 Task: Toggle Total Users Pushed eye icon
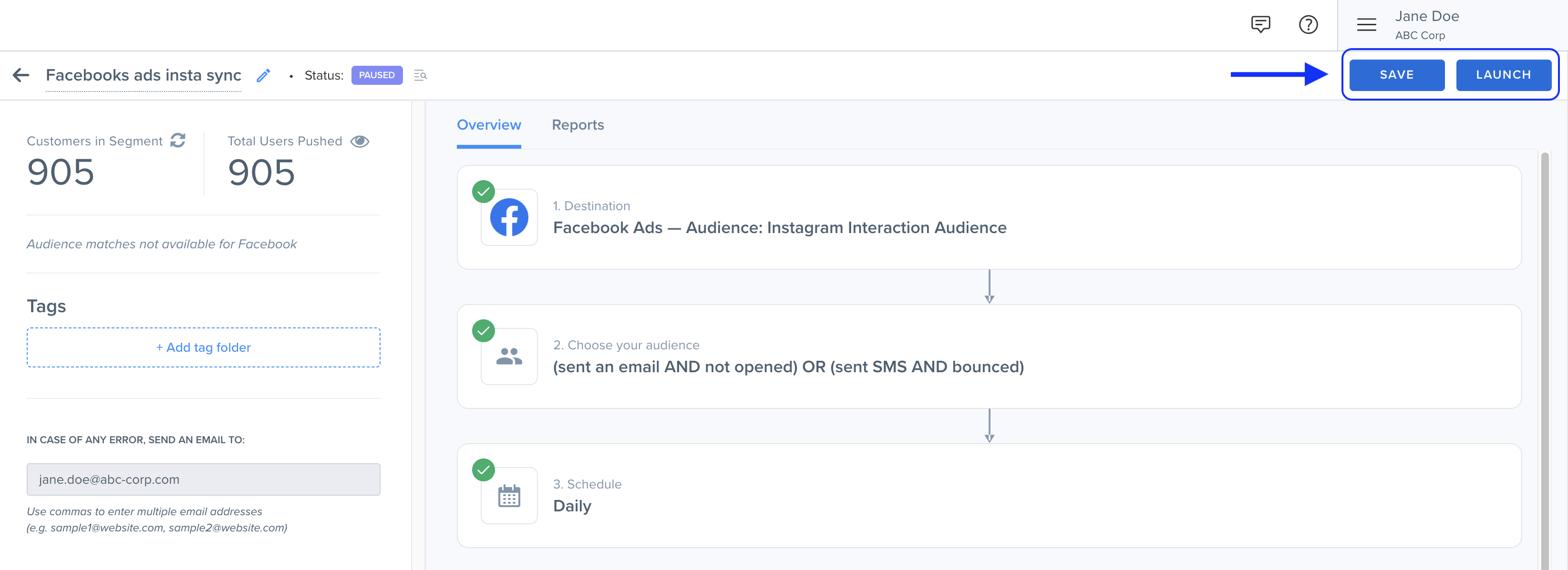point(360,141)
